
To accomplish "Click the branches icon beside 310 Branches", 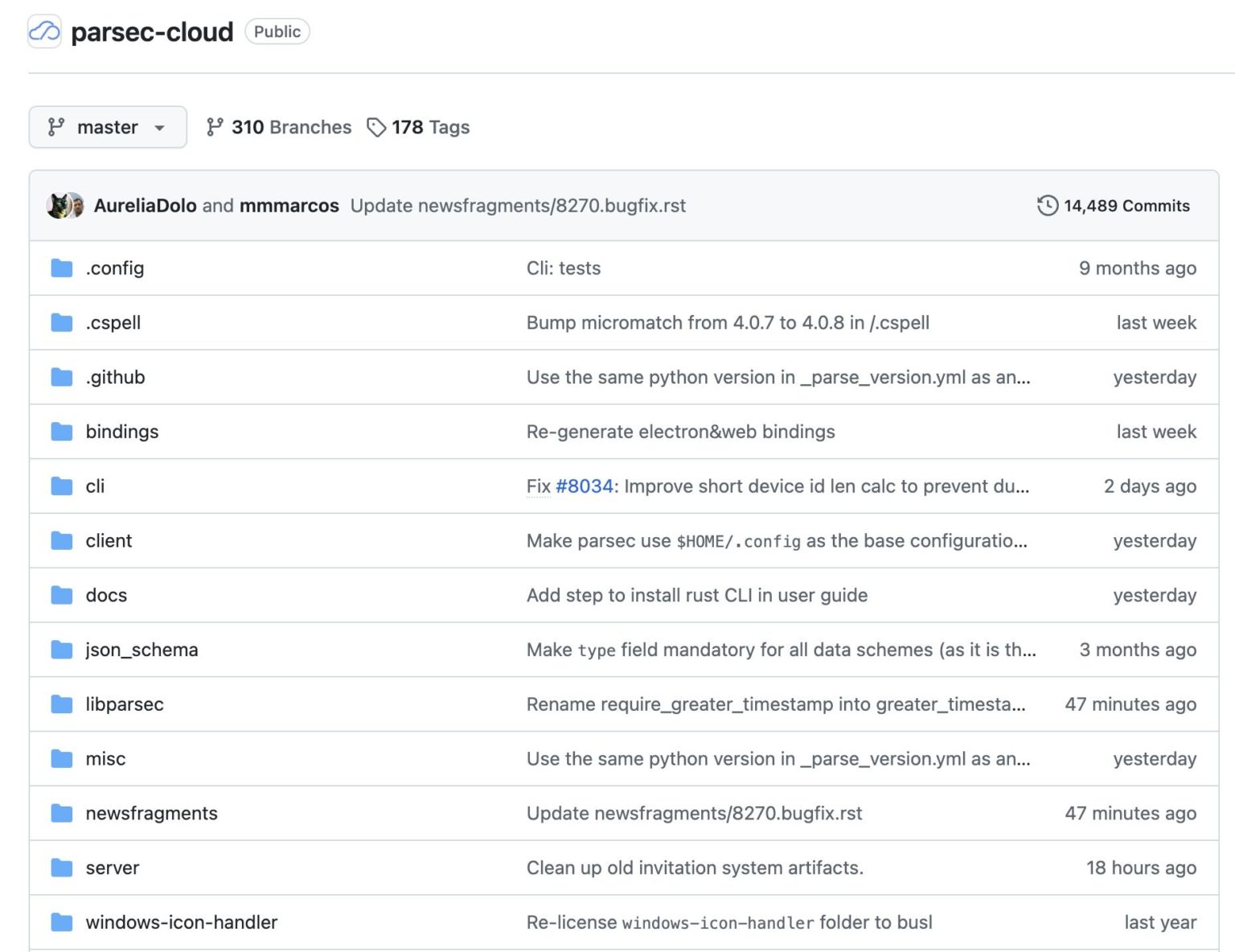I will pyautogui.click(x=214, y=127).
